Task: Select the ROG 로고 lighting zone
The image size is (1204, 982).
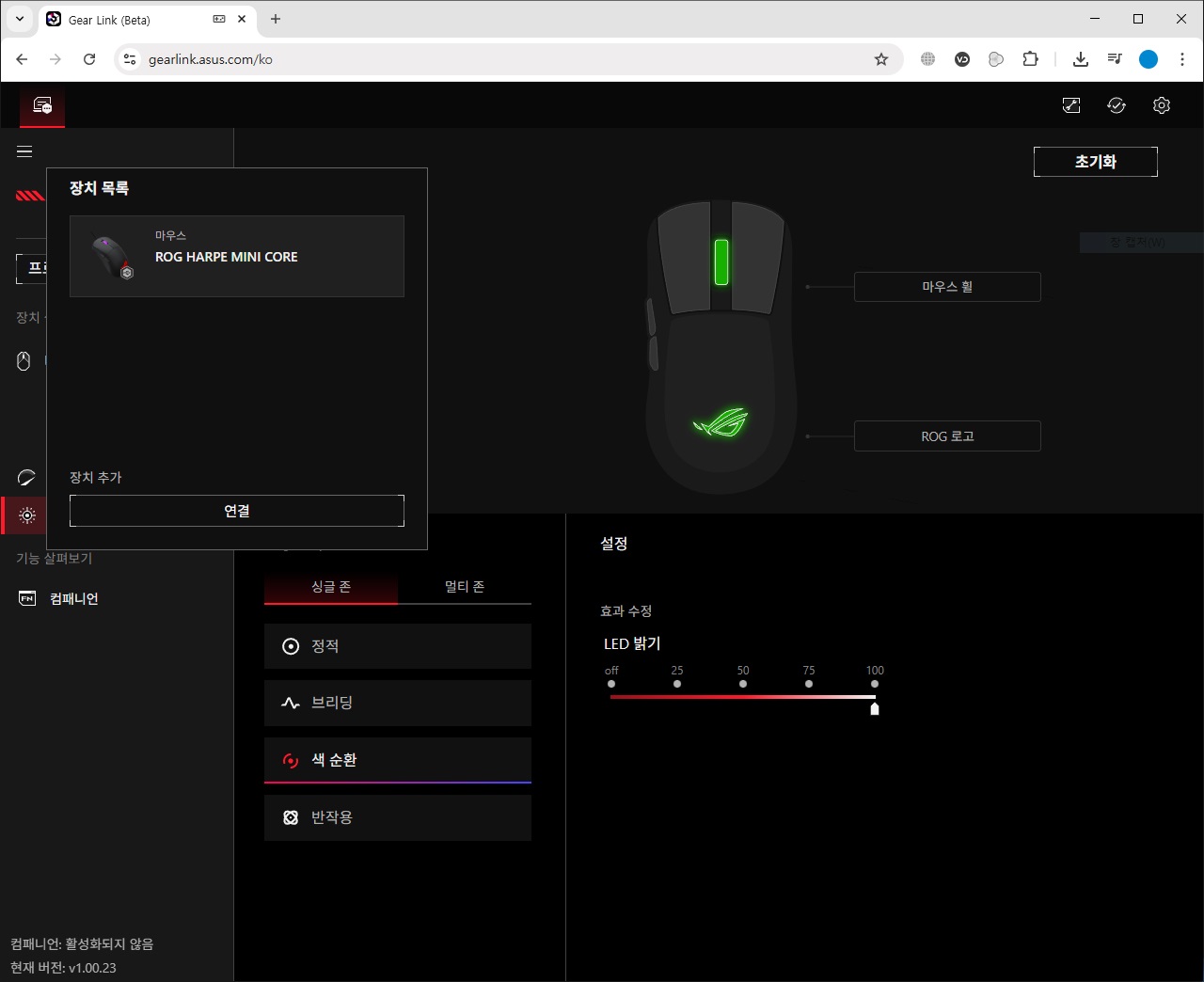Action: click(947, 436)
